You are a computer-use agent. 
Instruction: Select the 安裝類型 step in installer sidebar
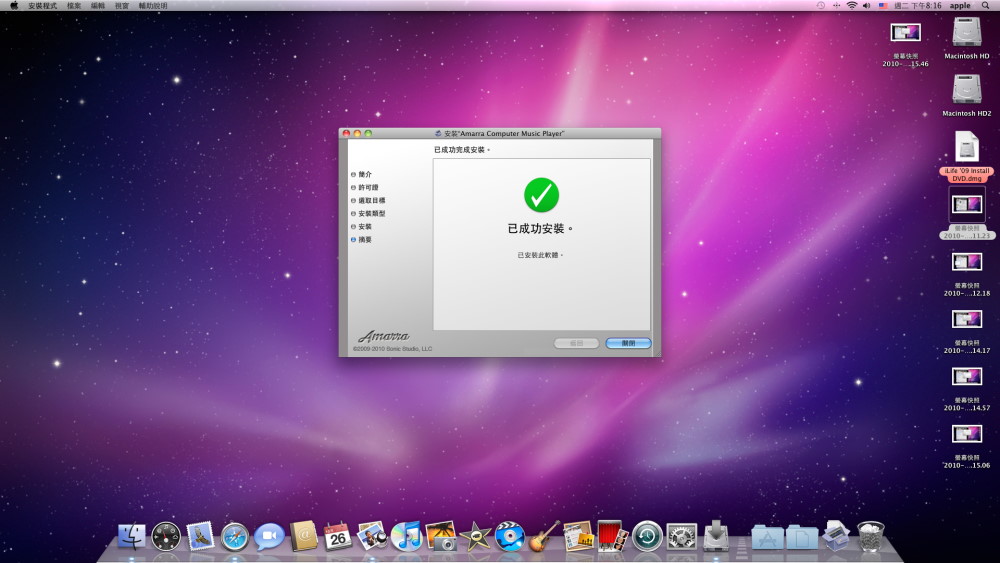(371, 214)
